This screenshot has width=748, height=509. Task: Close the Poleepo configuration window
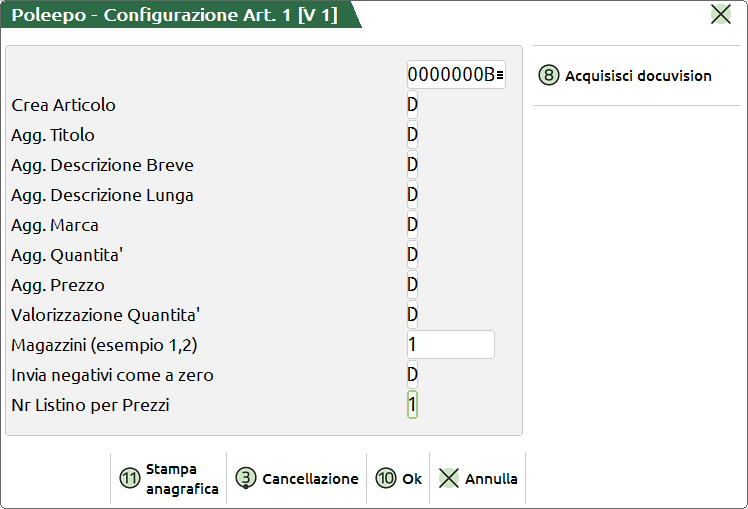pyautogui.click(x=720, y=14)
